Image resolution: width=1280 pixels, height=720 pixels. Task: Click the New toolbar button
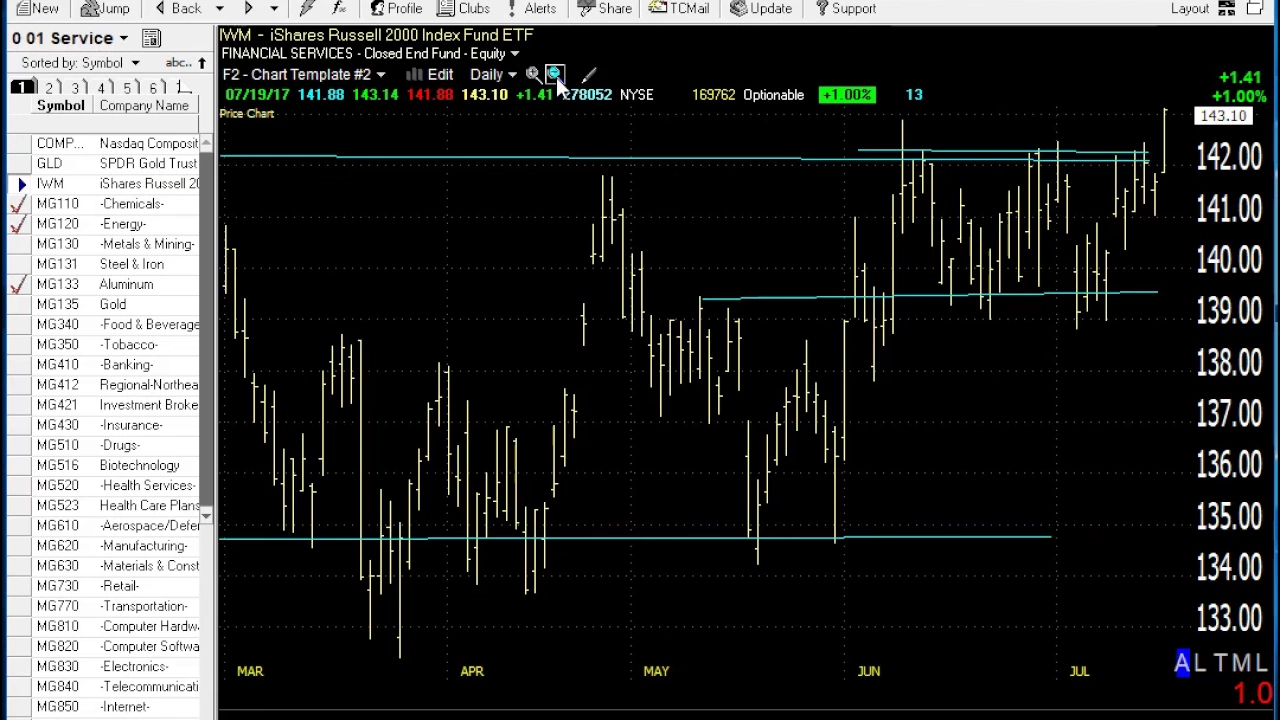point(37,9)
